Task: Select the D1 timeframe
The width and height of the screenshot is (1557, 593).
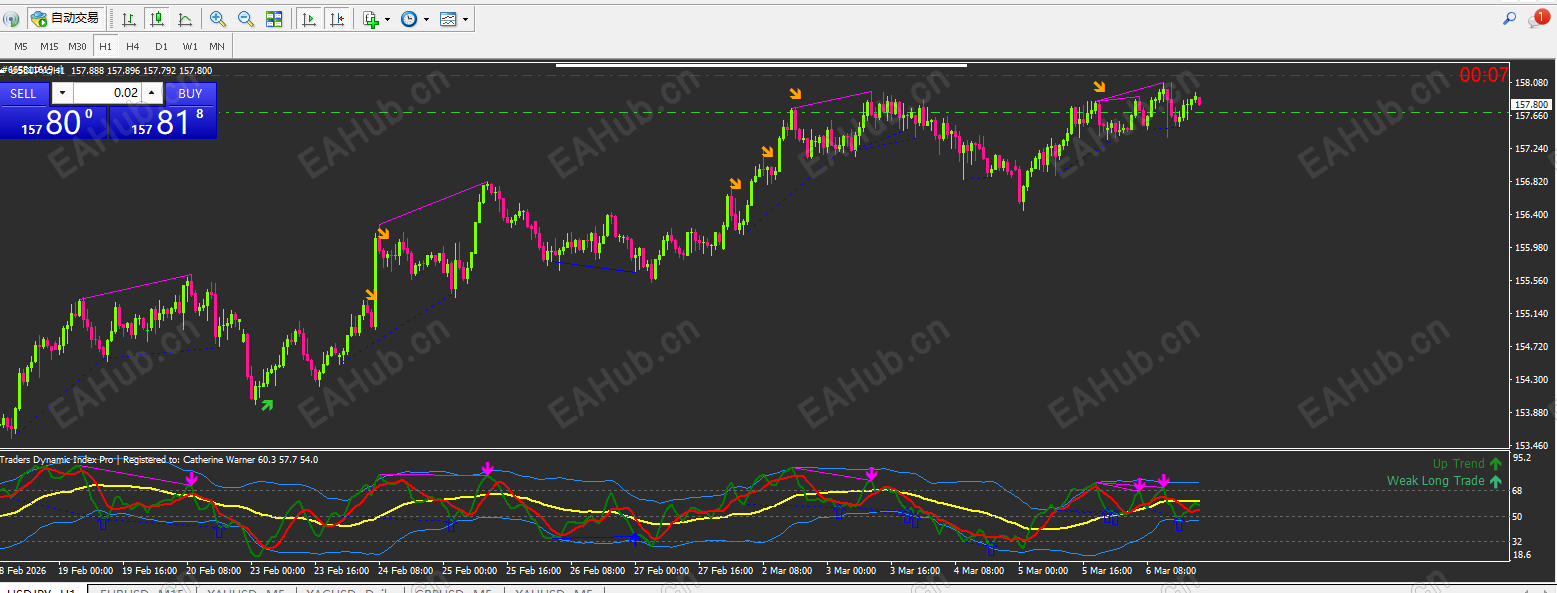Action: 161,46
